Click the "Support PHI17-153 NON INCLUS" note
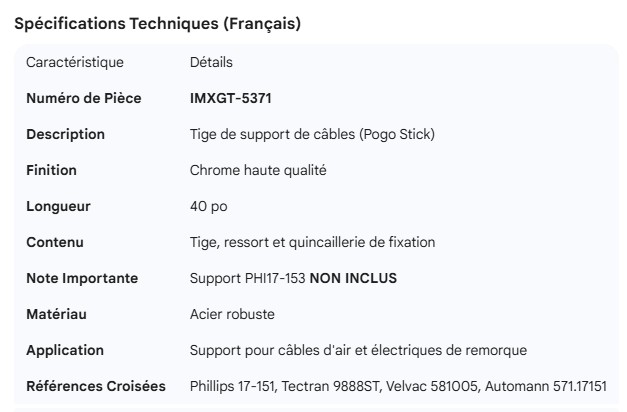 point(293,278)
